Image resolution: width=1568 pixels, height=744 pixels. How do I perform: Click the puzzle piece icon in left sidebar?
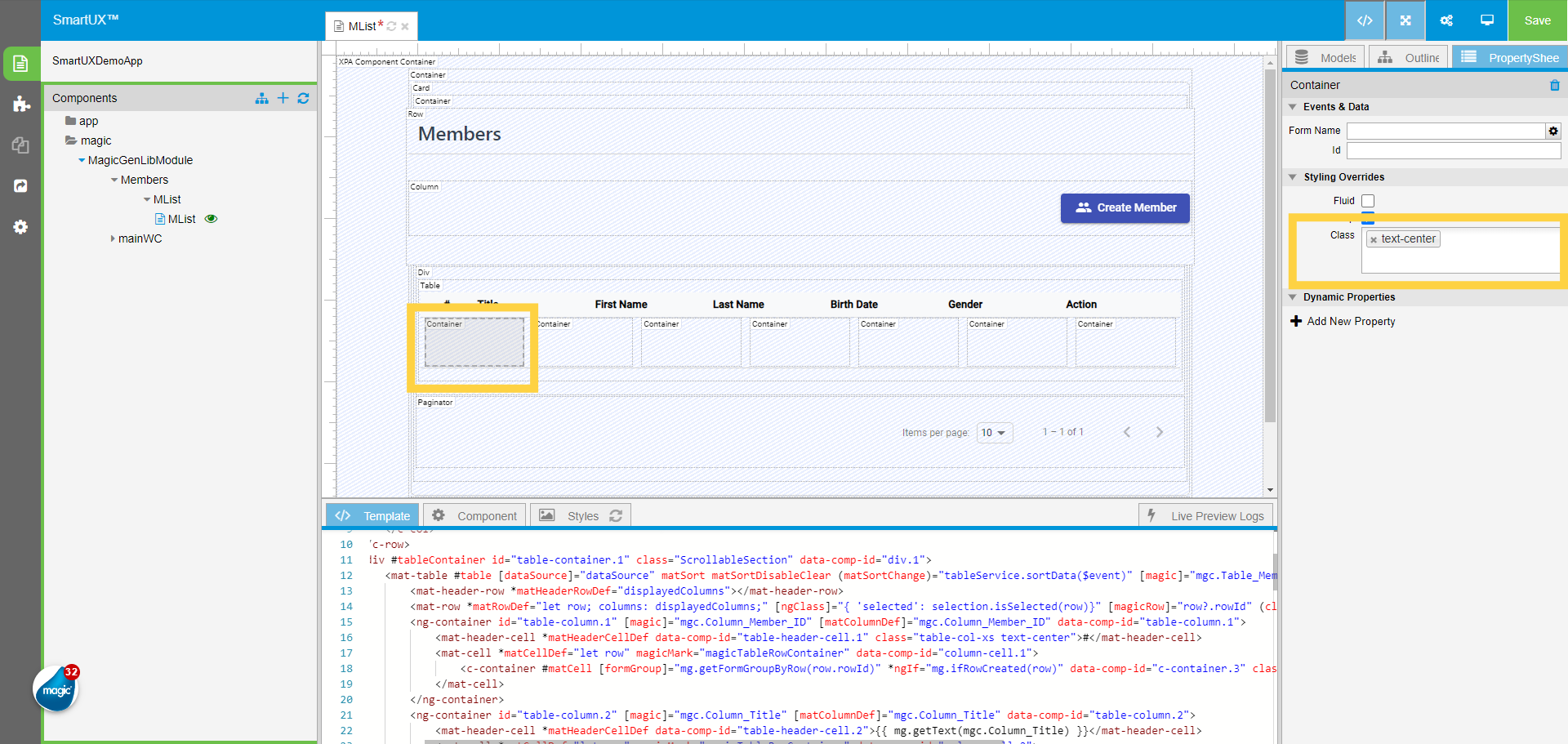click(21, 104)
